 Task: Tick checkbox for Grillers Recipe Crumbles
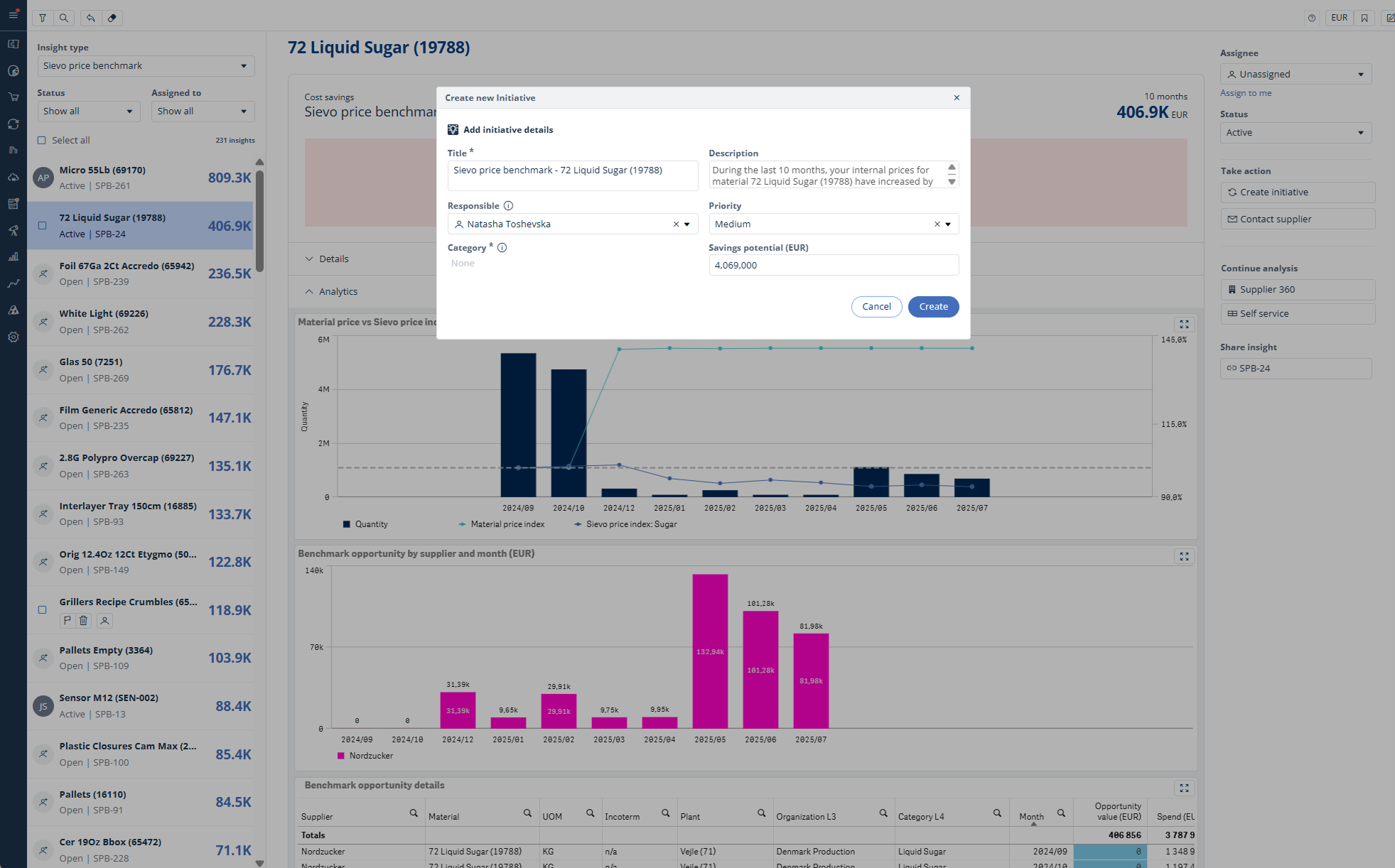click(x=42, y=610)
